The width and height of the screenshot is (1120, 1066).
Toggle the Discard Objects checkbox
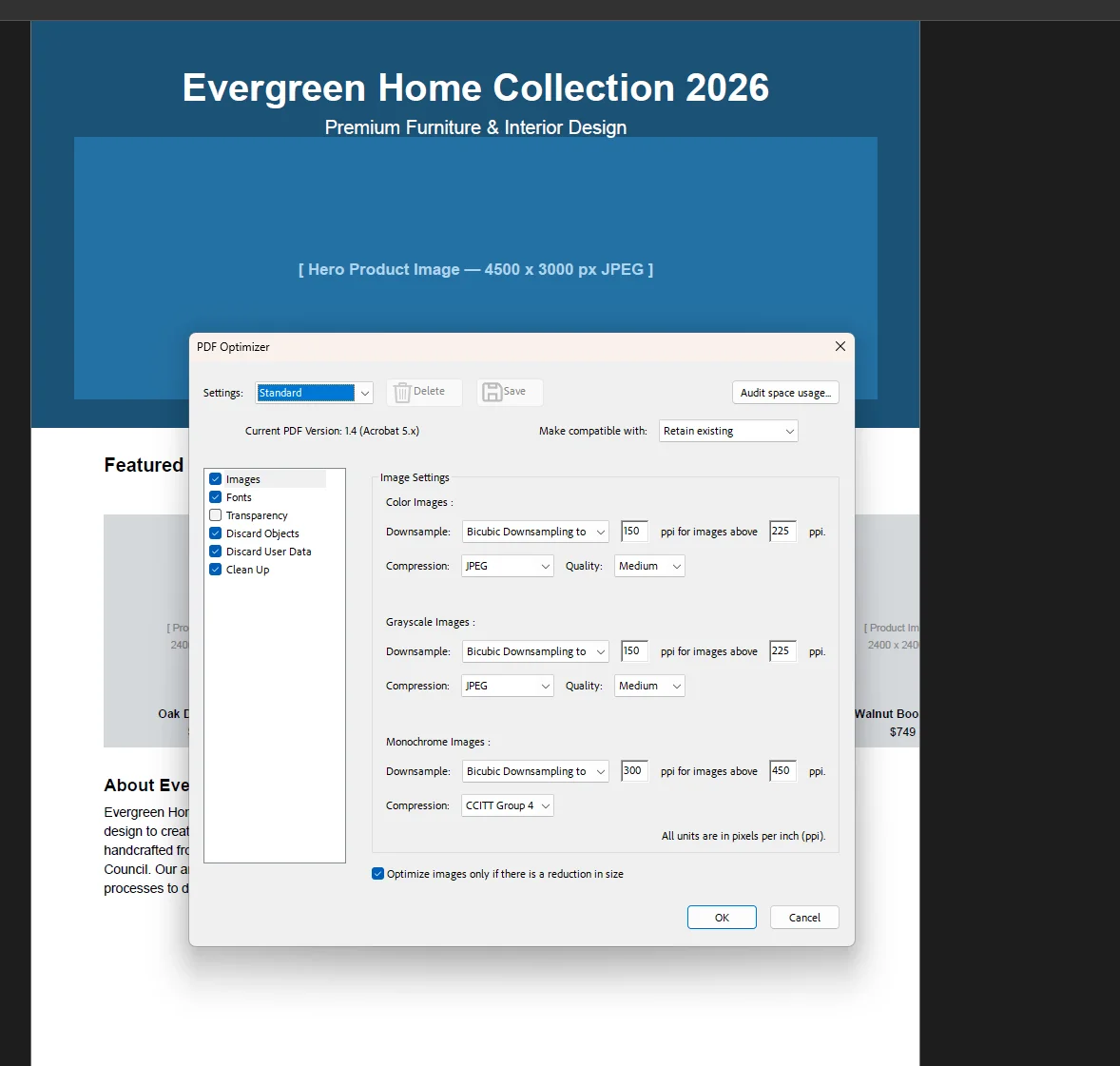(215, 533)
